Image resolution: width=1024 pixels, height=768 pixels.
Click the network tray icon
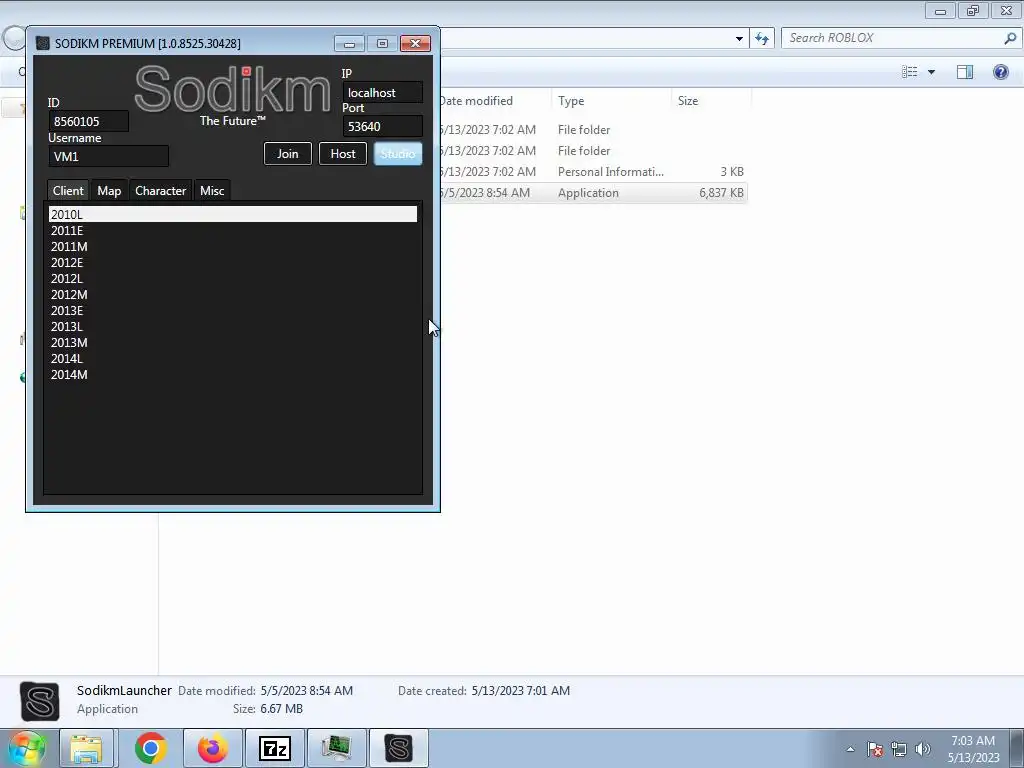[899, 749]
